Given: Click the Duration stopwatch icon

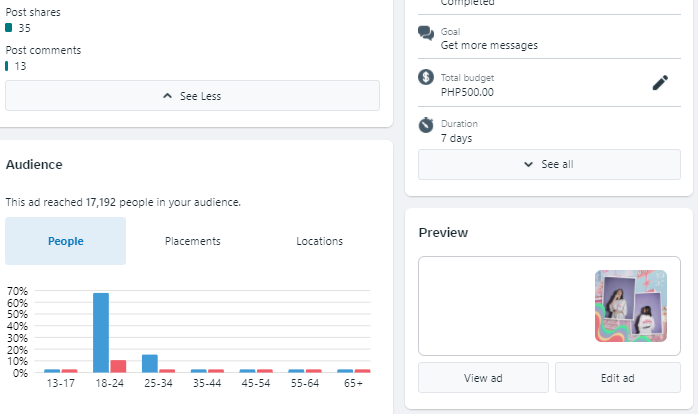Looking at the screenshot, I should pyautogui.click(x=426, y=124).
